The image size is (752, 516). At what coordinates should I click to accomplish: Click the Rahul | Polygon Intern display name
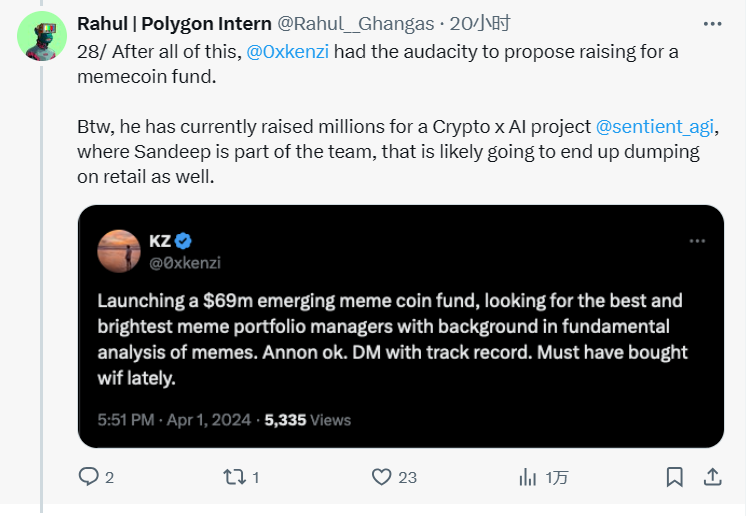point(174,23)
